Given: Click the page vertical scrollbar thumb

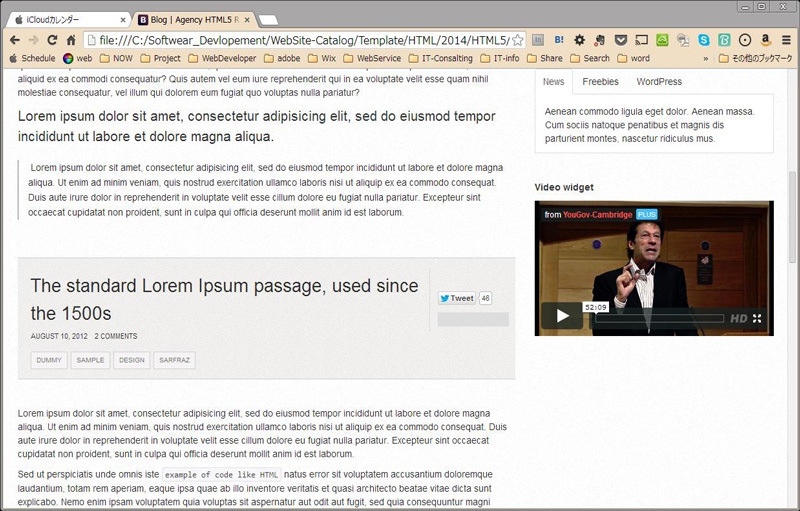Looking at the screenshot, I should [x=792, y=217].
